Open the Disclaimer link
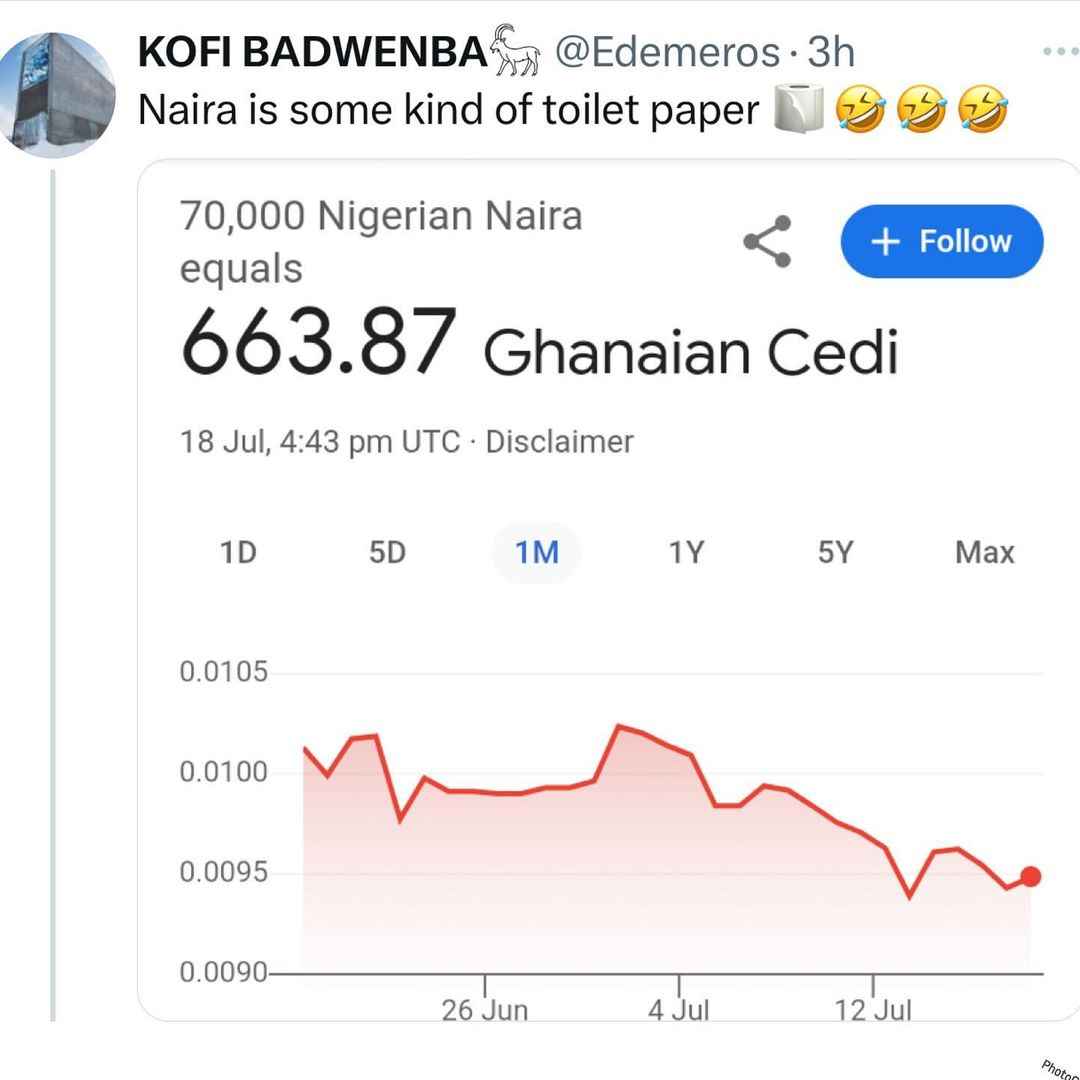1080x1080 pixels. pos(559,442)
